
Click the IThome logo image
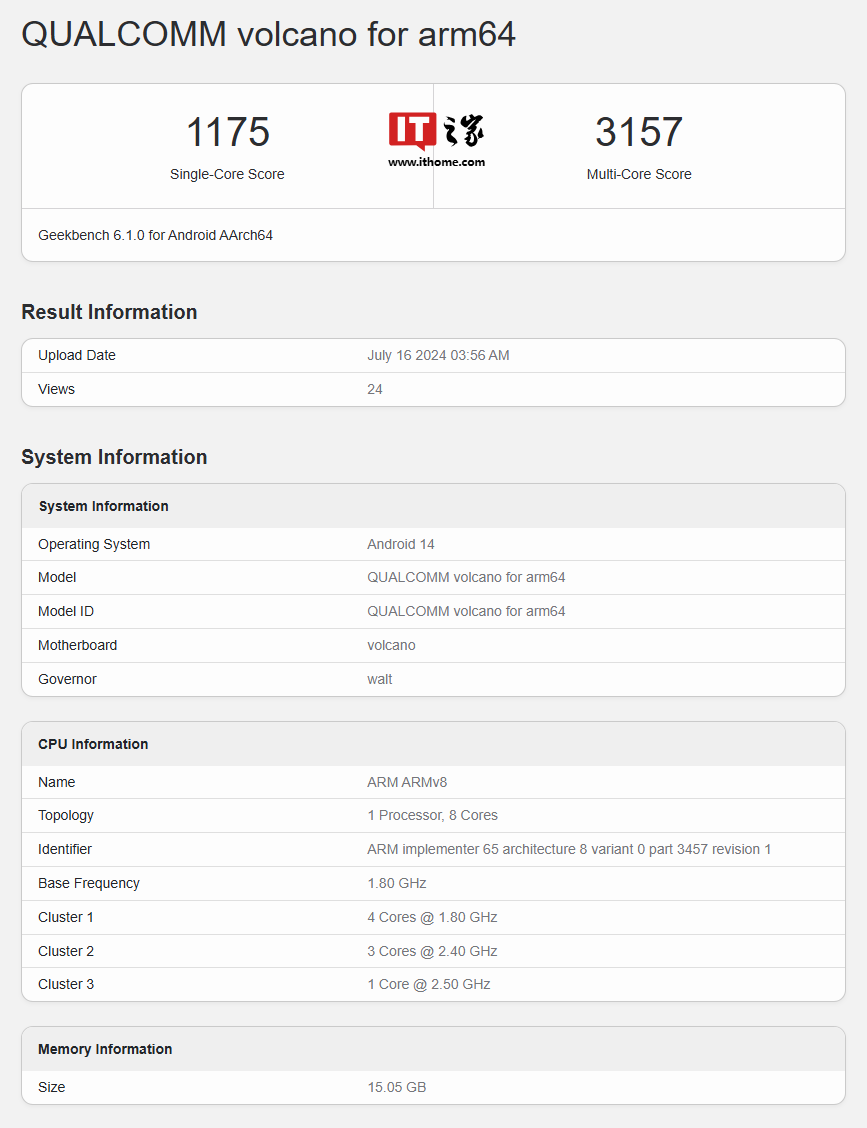pos(437,133)
